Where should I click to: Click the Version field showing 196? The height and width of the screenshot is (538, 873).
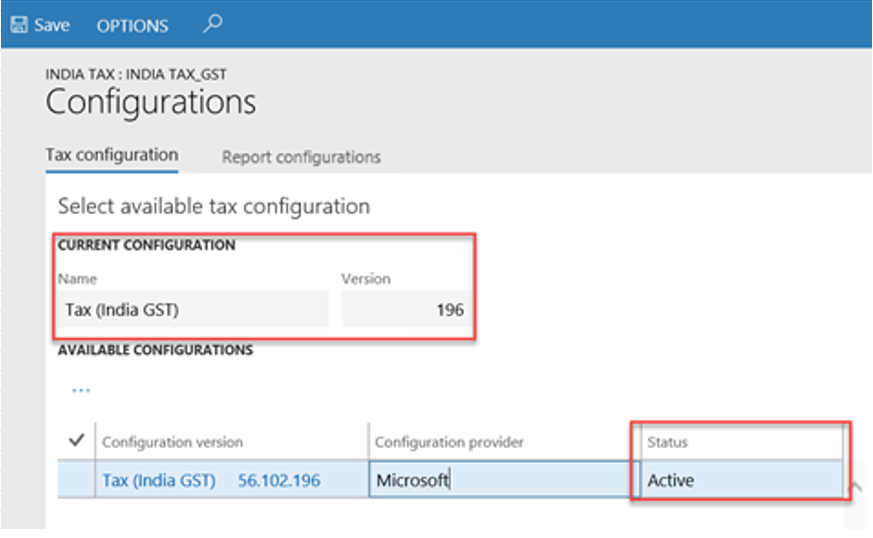point(404,310)
